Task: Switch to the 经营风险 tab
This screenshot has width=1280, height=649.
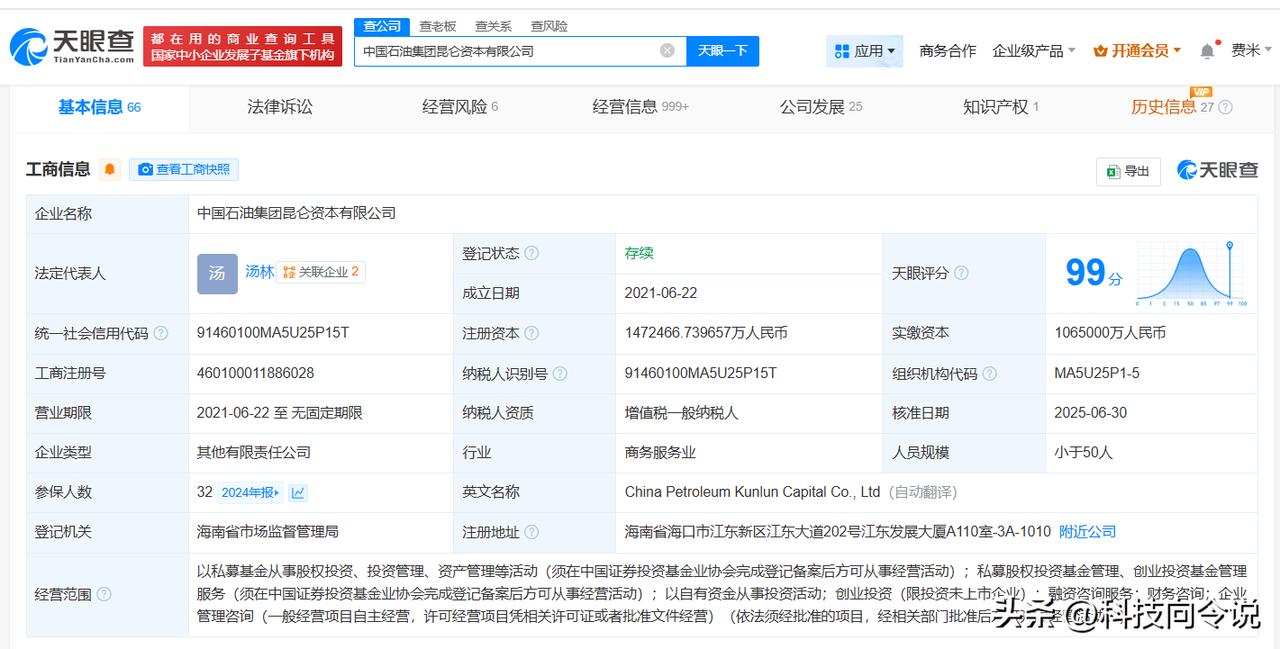Action: pyautogui.click(x=460, y=107)
